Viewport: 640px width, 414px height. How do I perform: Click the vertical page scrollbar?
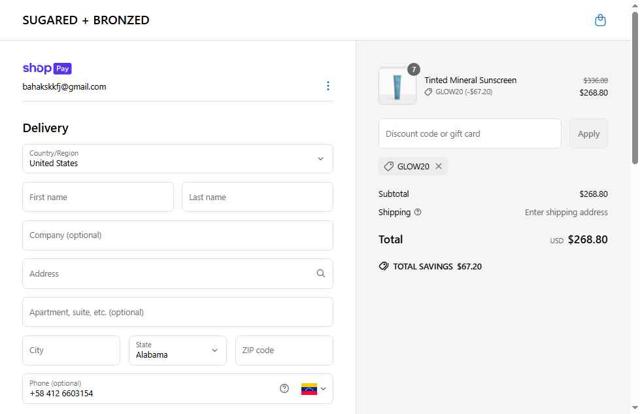click(635, 88)
